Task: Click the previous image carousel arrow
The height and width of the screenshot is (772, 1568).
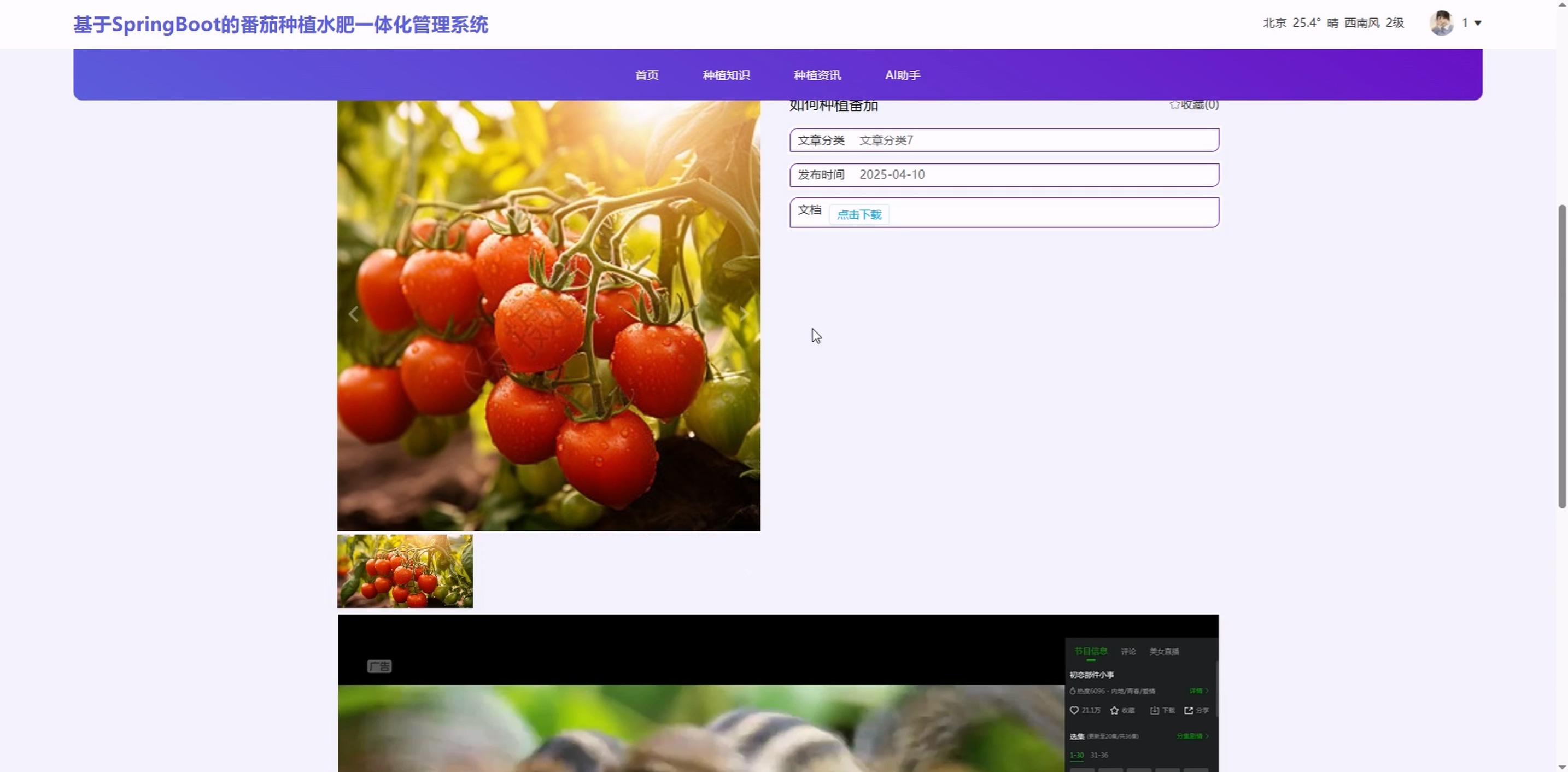Action: (x=354, y=314)
